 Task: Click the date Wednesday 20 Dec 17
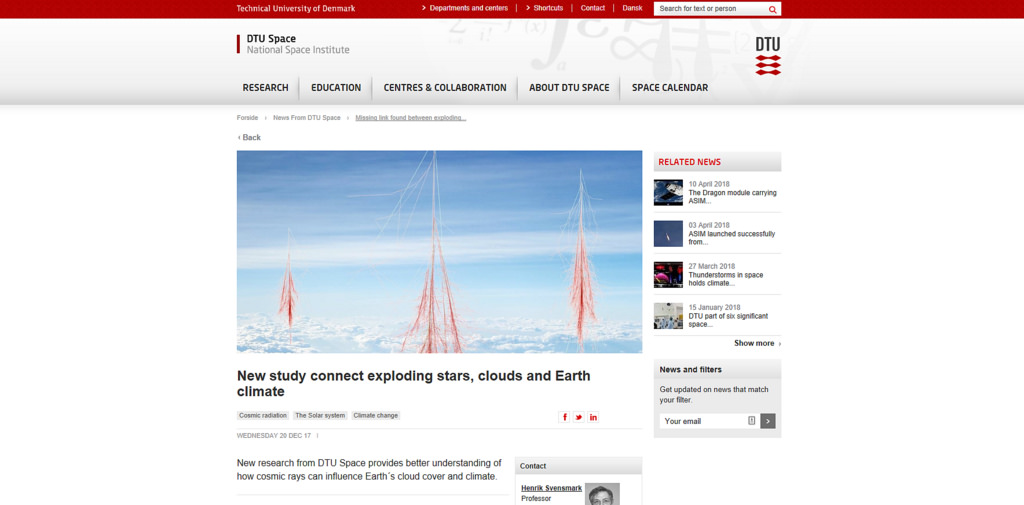click(274, 435)
